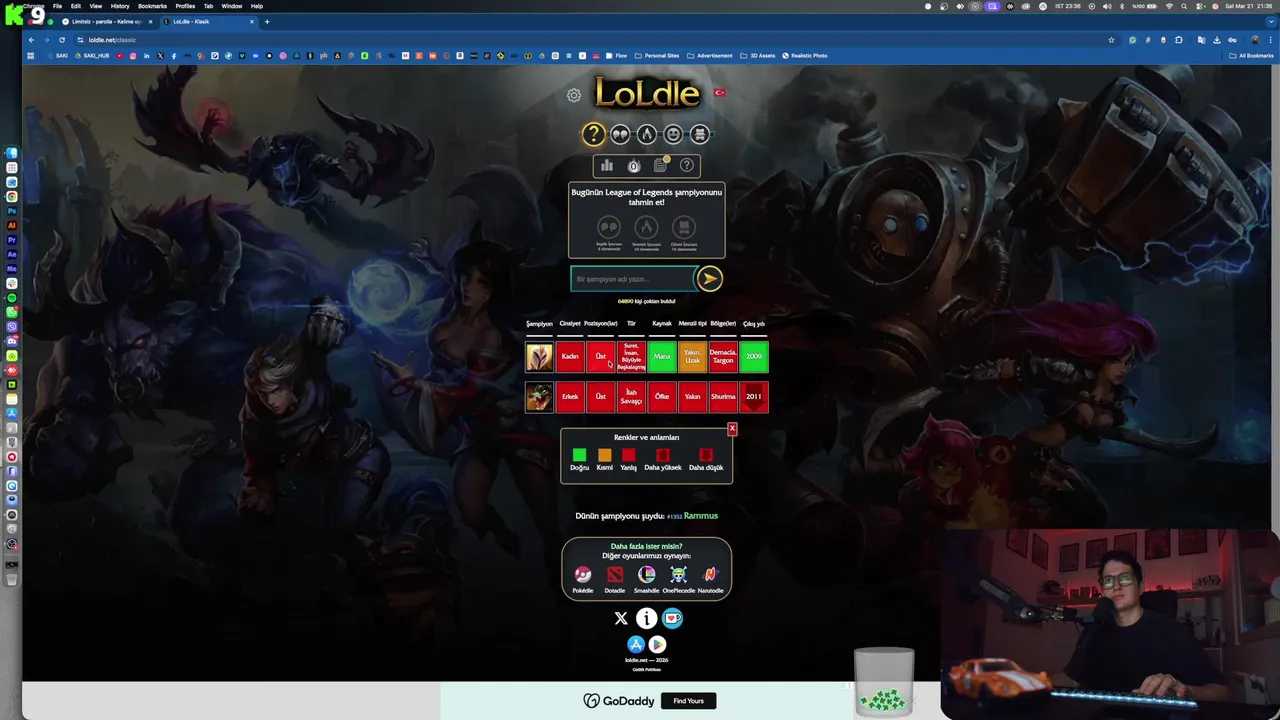Click the quote clue icon in hint box
This screenshot has width=1280, height=720.
coord(609,228)
